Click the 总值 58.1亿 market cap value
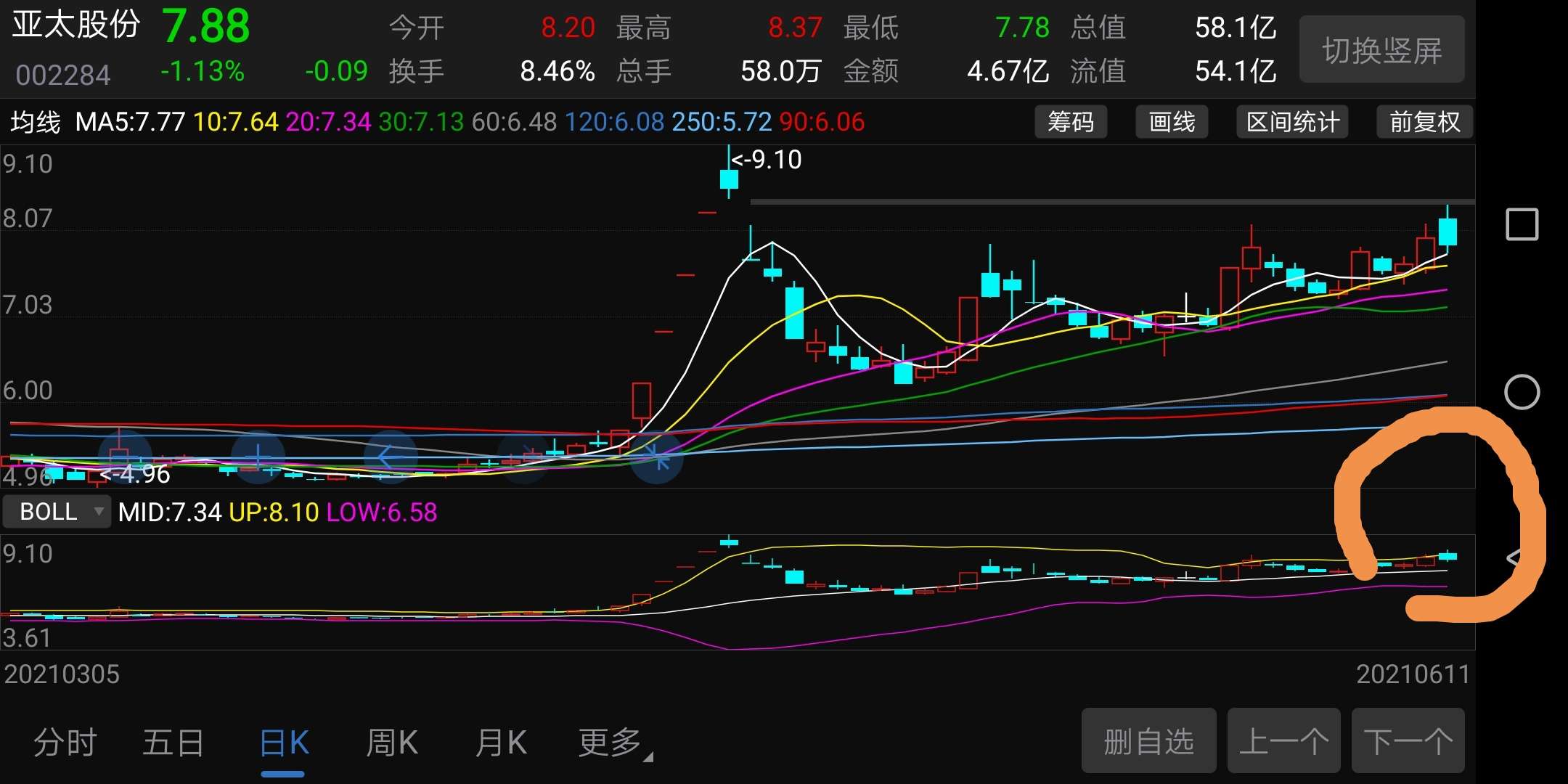 pos(1236,28)
